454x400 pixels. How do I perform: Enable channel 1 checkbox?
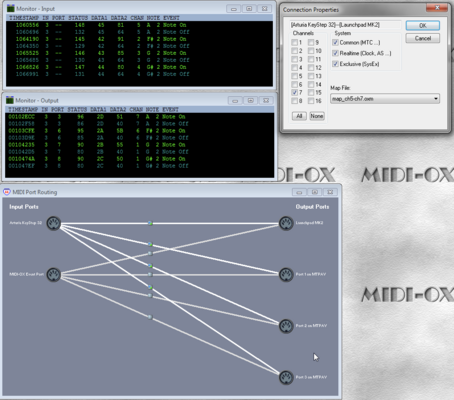(x=294, y=42)
